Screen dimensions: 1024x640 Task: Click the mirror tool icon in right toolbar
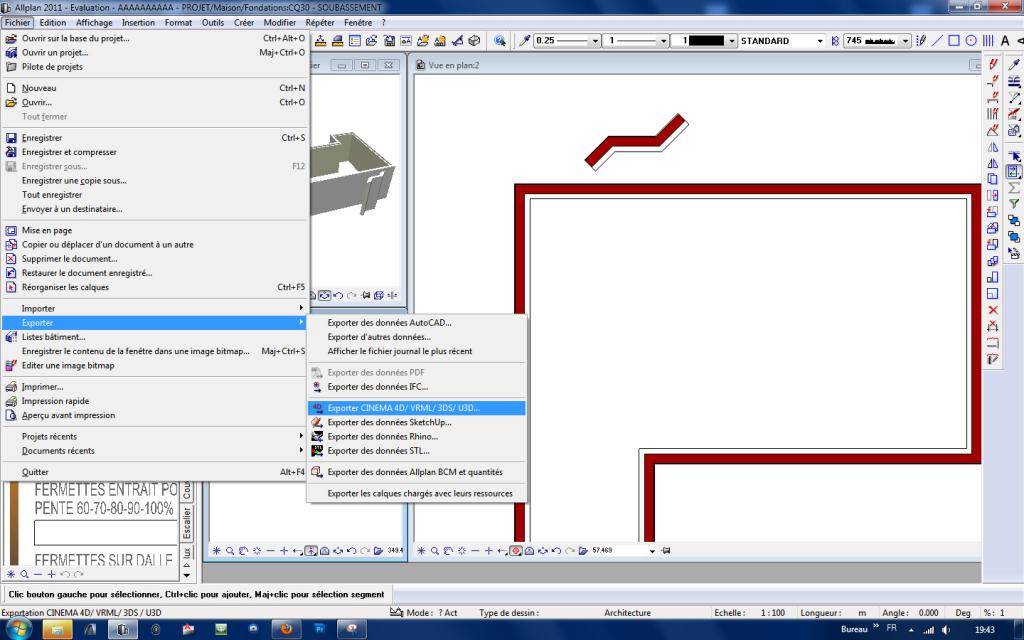coord(993,147)
